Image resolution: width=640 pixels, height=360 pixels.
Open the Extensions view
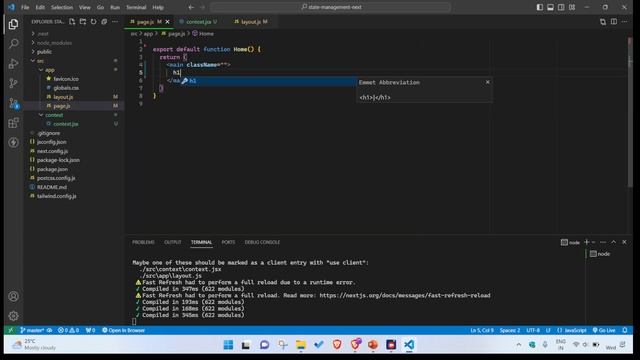(x=13, y=123)
